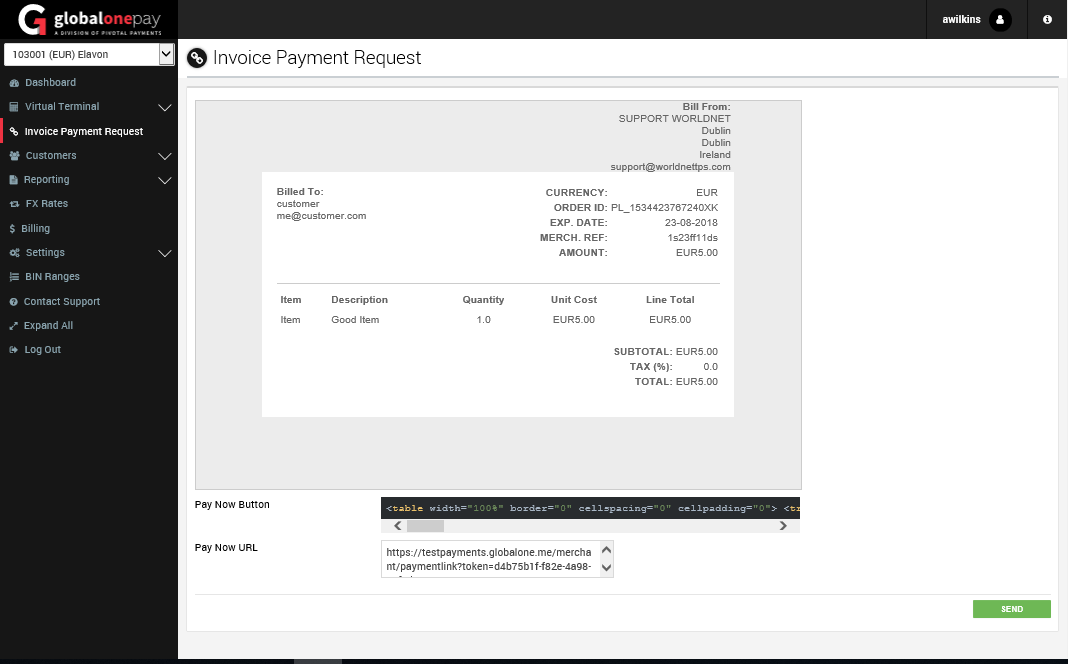Click the Invoice Payment Request link icon in sidebar
Viewport: 1068px width, 664px height.
[x=14, y=131]
